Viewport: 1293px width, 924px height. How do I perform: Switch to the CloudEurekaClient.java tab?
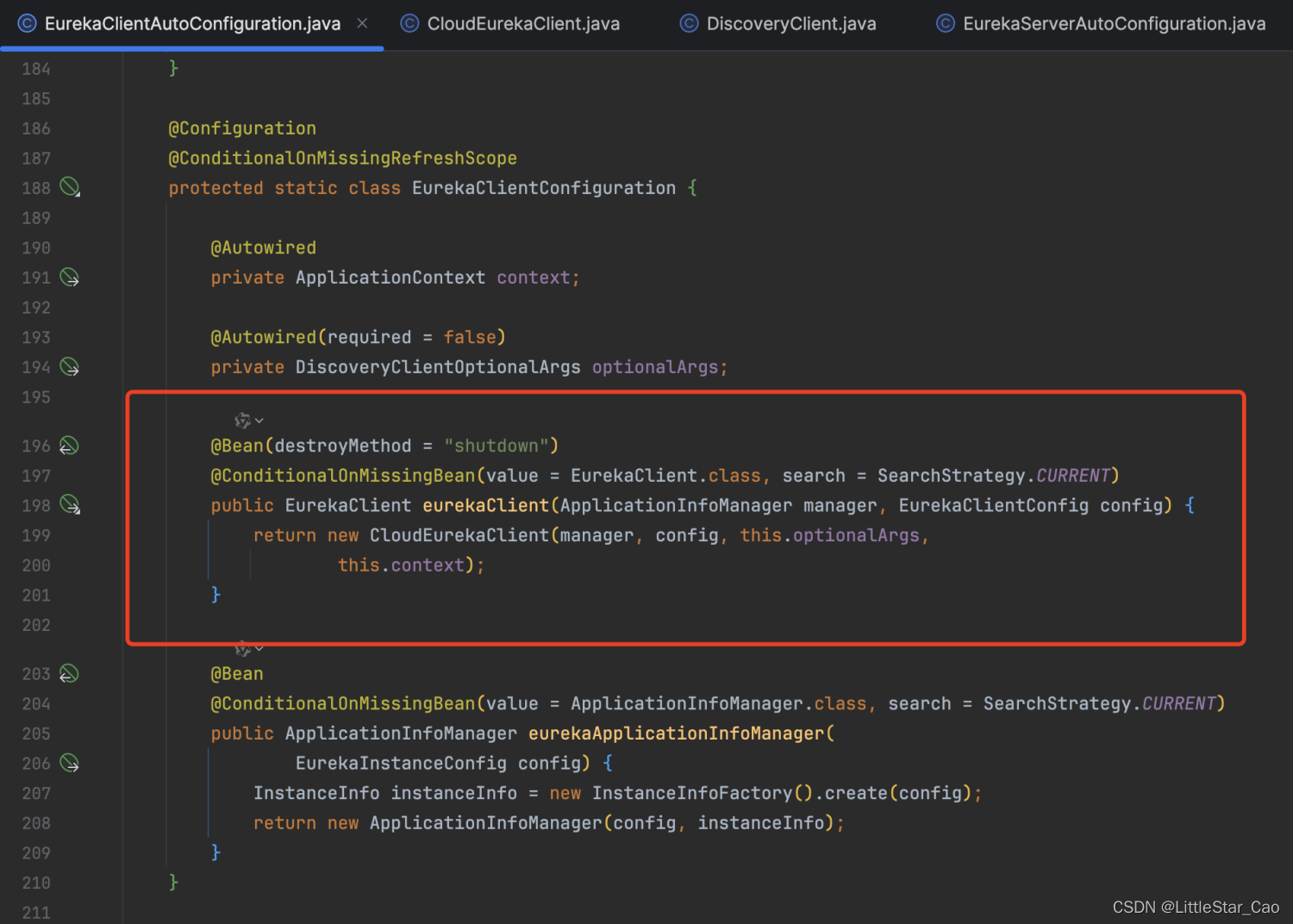[509, 24]
